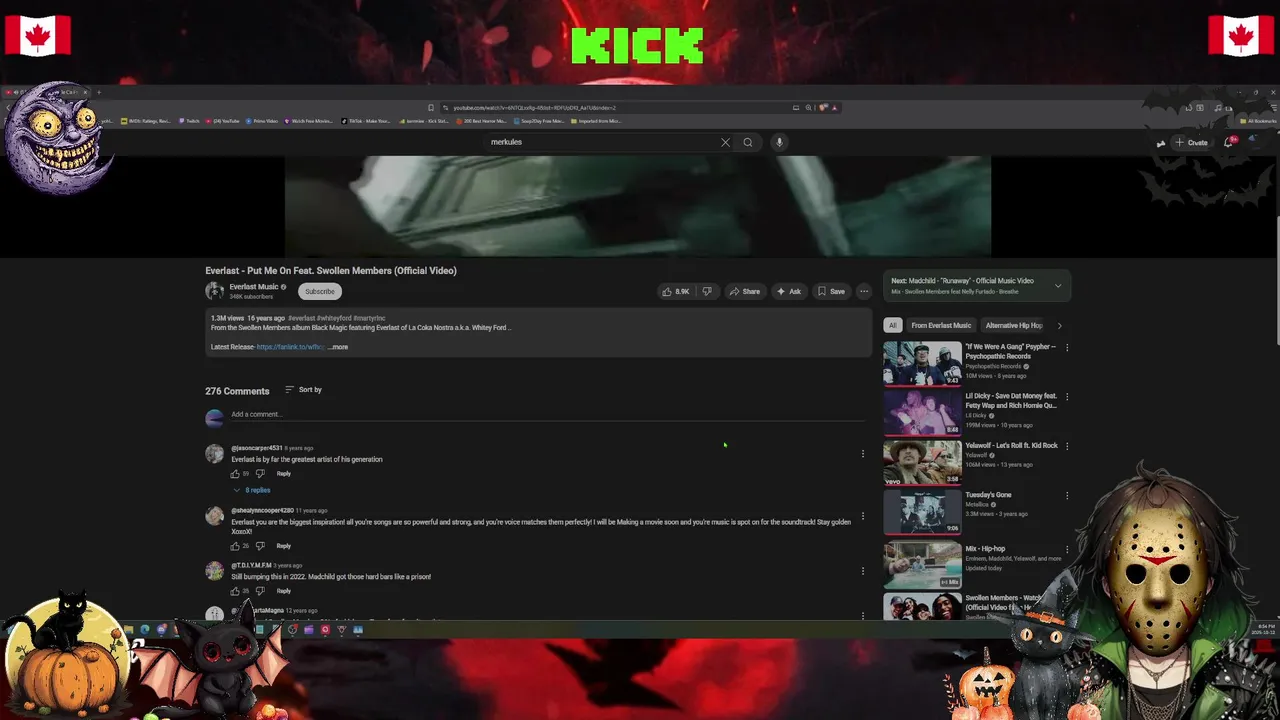Viewport: 1280px width, 720px height.
Task: Select the All filter chip
Action: click(x=893, y=325)
